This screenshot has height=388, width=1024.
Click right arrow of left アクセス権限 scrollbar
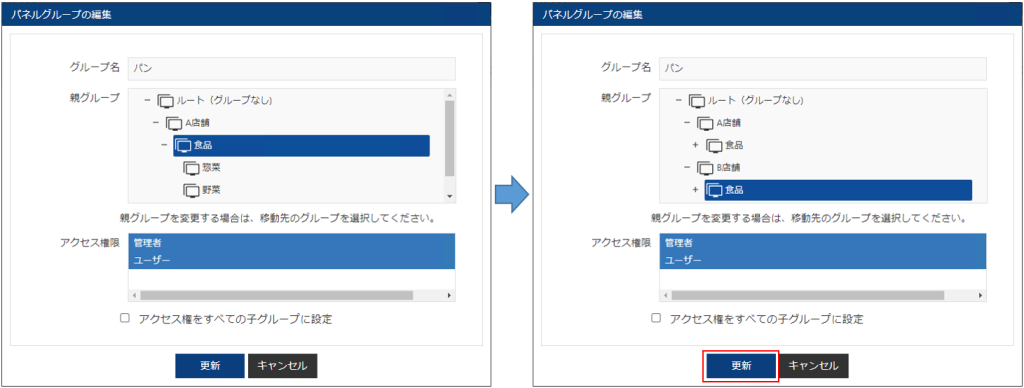point(449,295)
